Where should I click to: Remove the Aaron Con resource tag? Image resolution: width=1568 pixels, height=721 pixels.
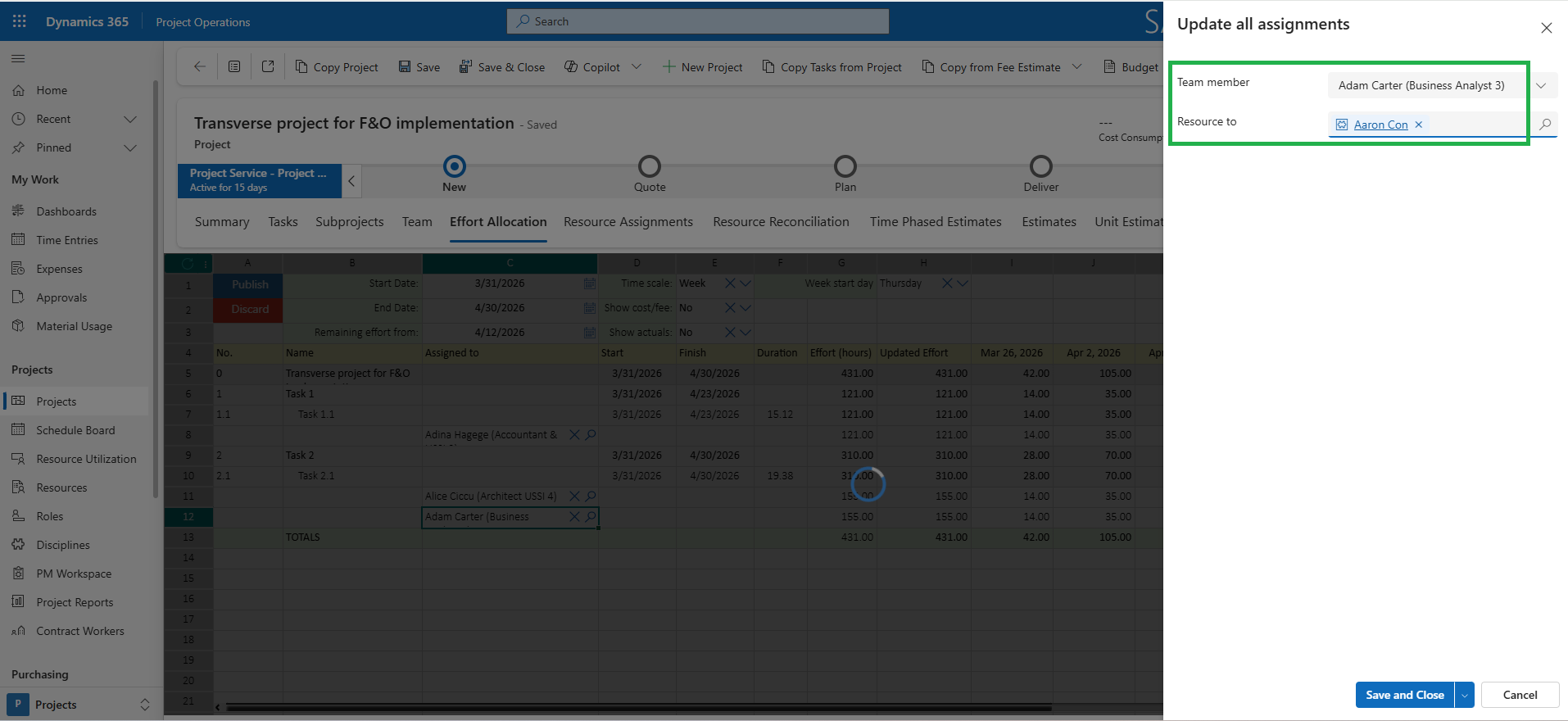tap(1419, 125)
